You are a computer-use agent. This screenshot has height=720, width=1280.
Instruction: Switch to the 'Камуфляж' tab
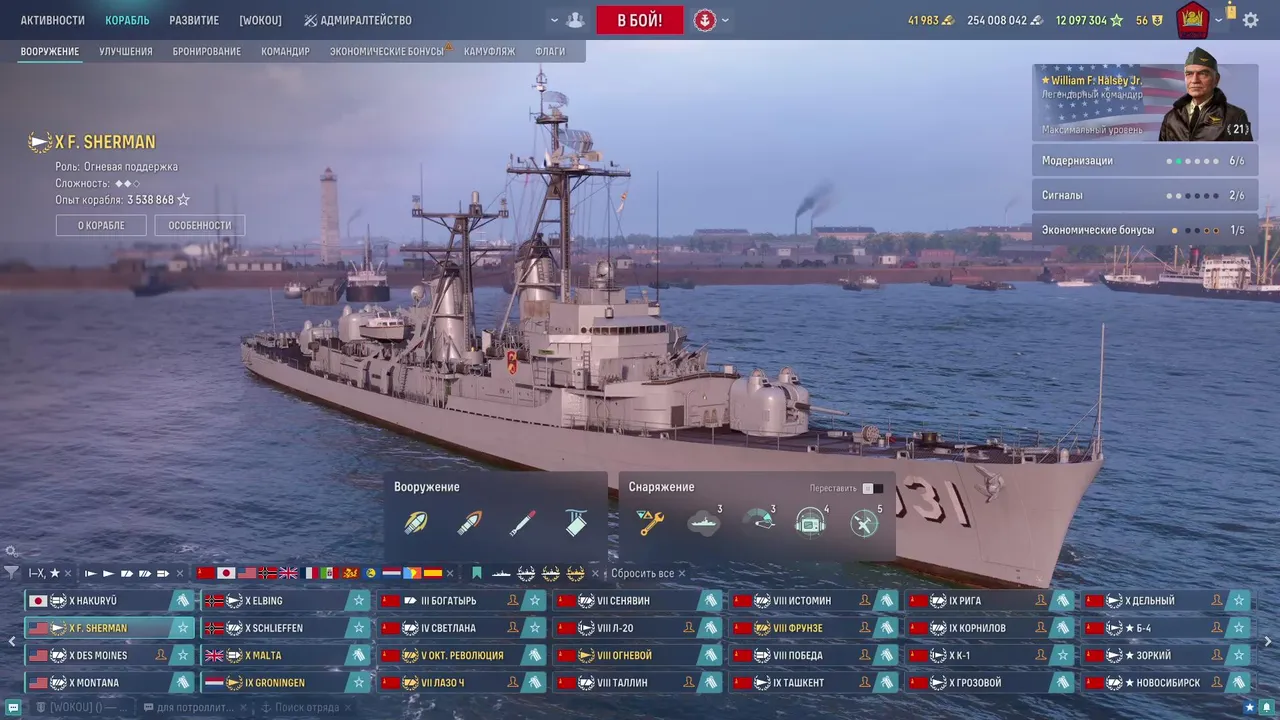(490, 51)
